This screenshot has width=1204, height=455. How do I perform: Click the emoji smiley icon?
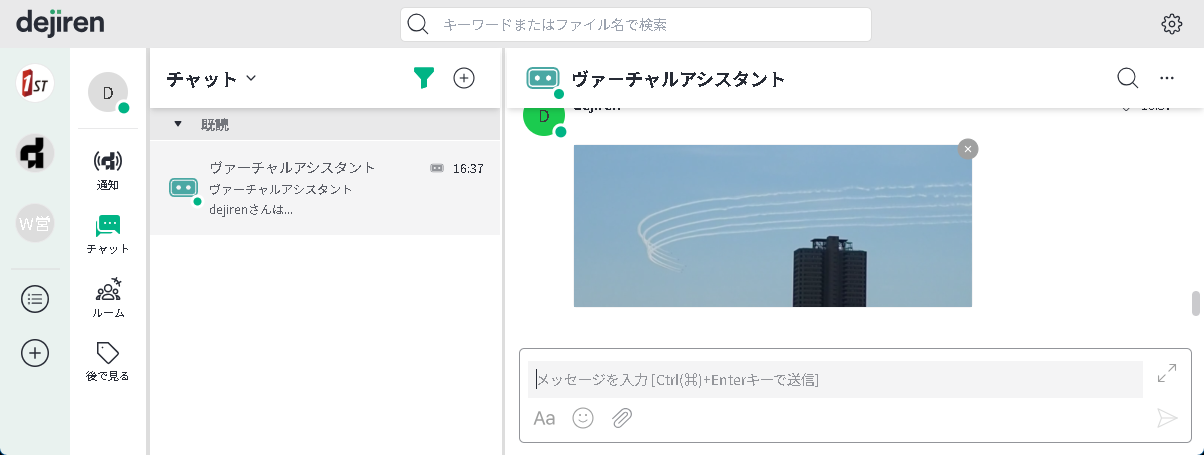tap(583, 418)
